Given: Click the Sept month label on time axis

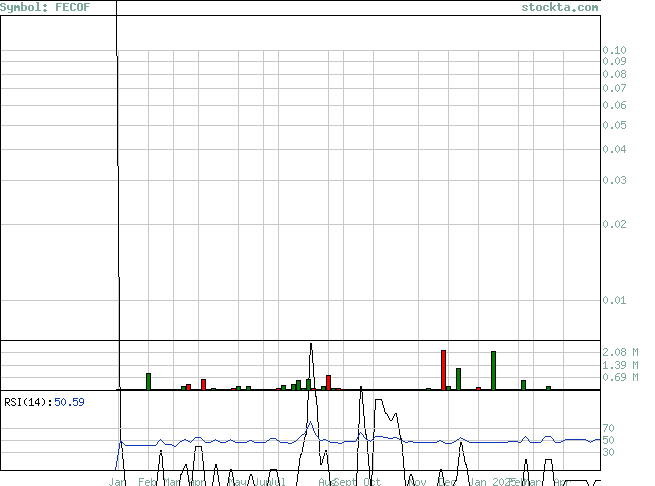Looking at the screenshot, I should pos(345,482).
